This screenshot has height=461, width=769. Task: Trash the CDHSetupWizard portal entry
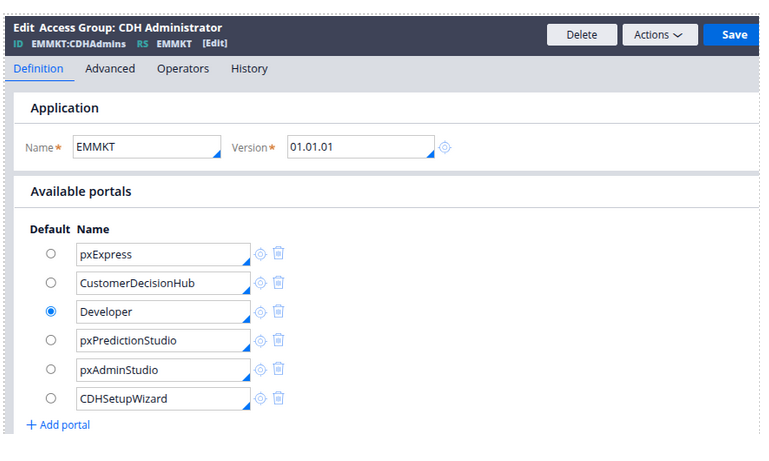(279, 398)
